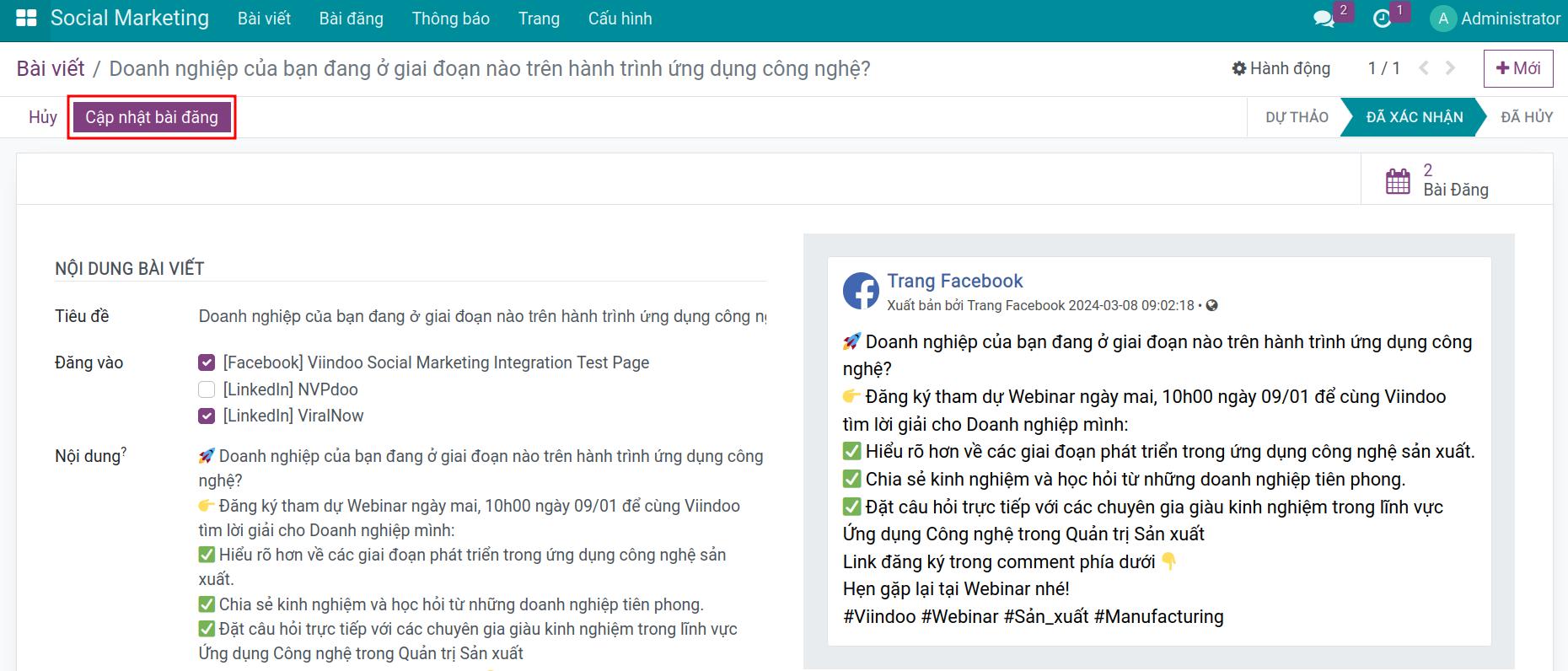1568x671 pixels.
Task: Go to next record arrow
Action: click(1450, 68)
